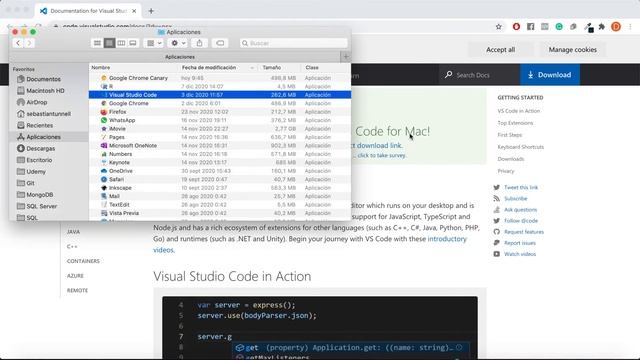Click Manage cookies button
This screenshot has height=360, width=640.
pyautogui.click(x=572, y=49)
